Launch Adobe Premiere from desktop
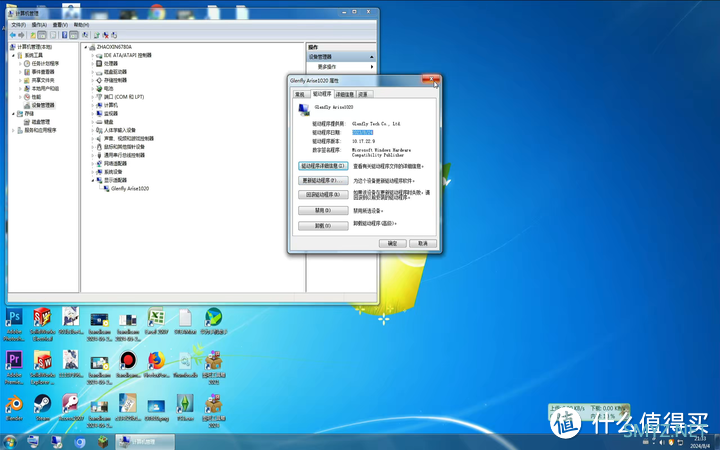Image resolution: width=720 pixels, height=450 pixels. pyautogui.click(x=14, y=361)
